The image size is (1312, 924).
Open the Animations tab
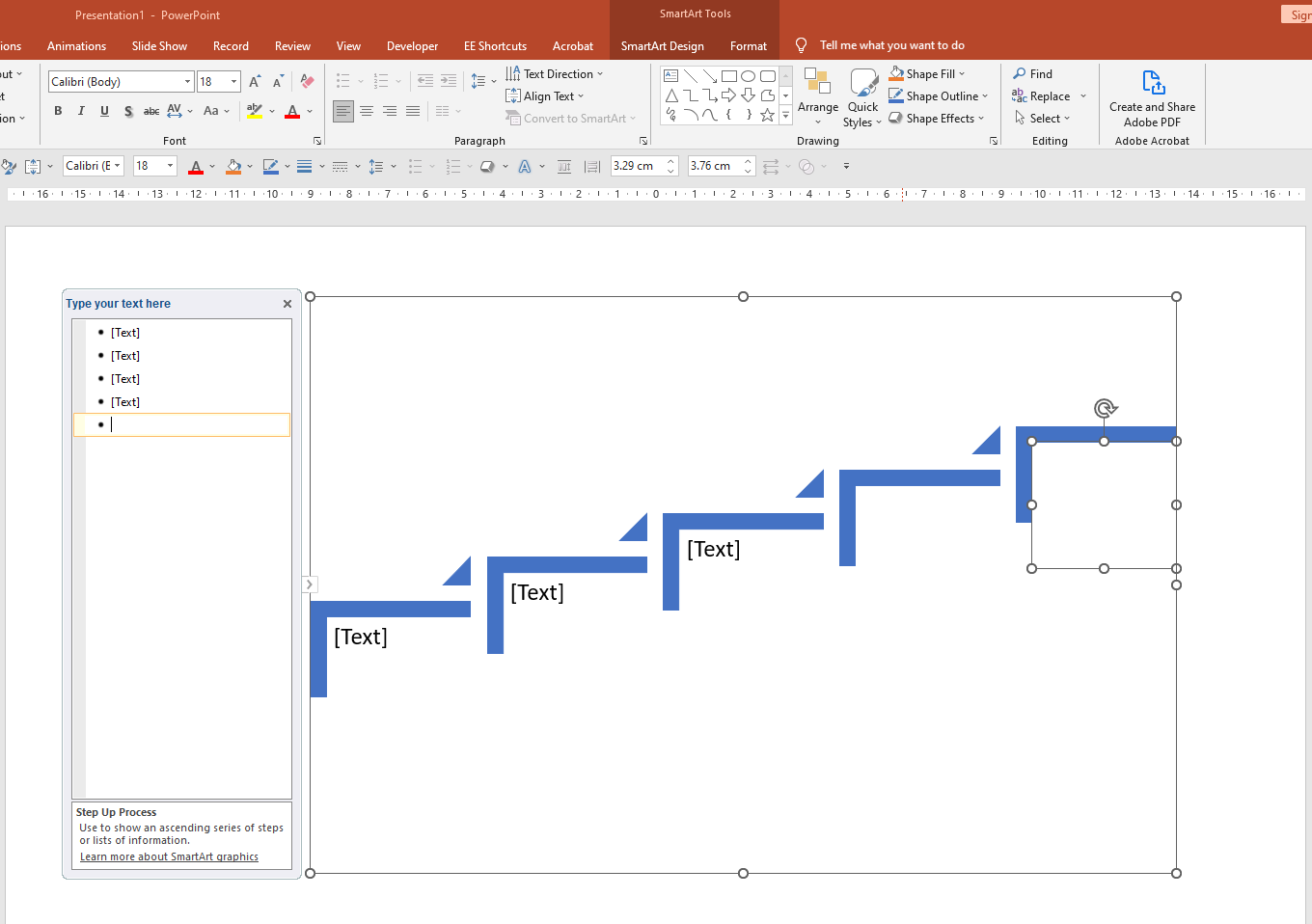[76, 45]
